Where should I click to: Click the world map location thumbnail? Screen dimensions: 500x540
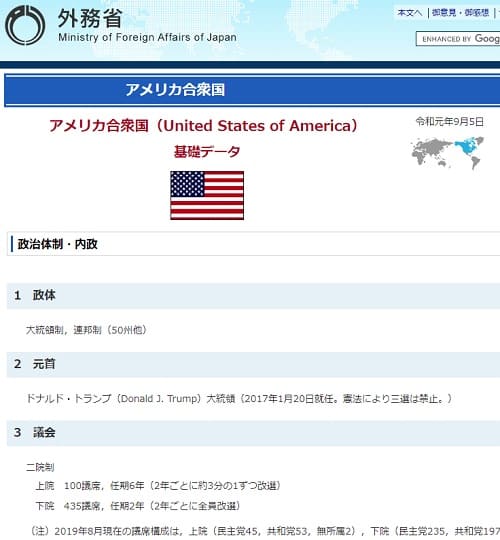(447, 153)
